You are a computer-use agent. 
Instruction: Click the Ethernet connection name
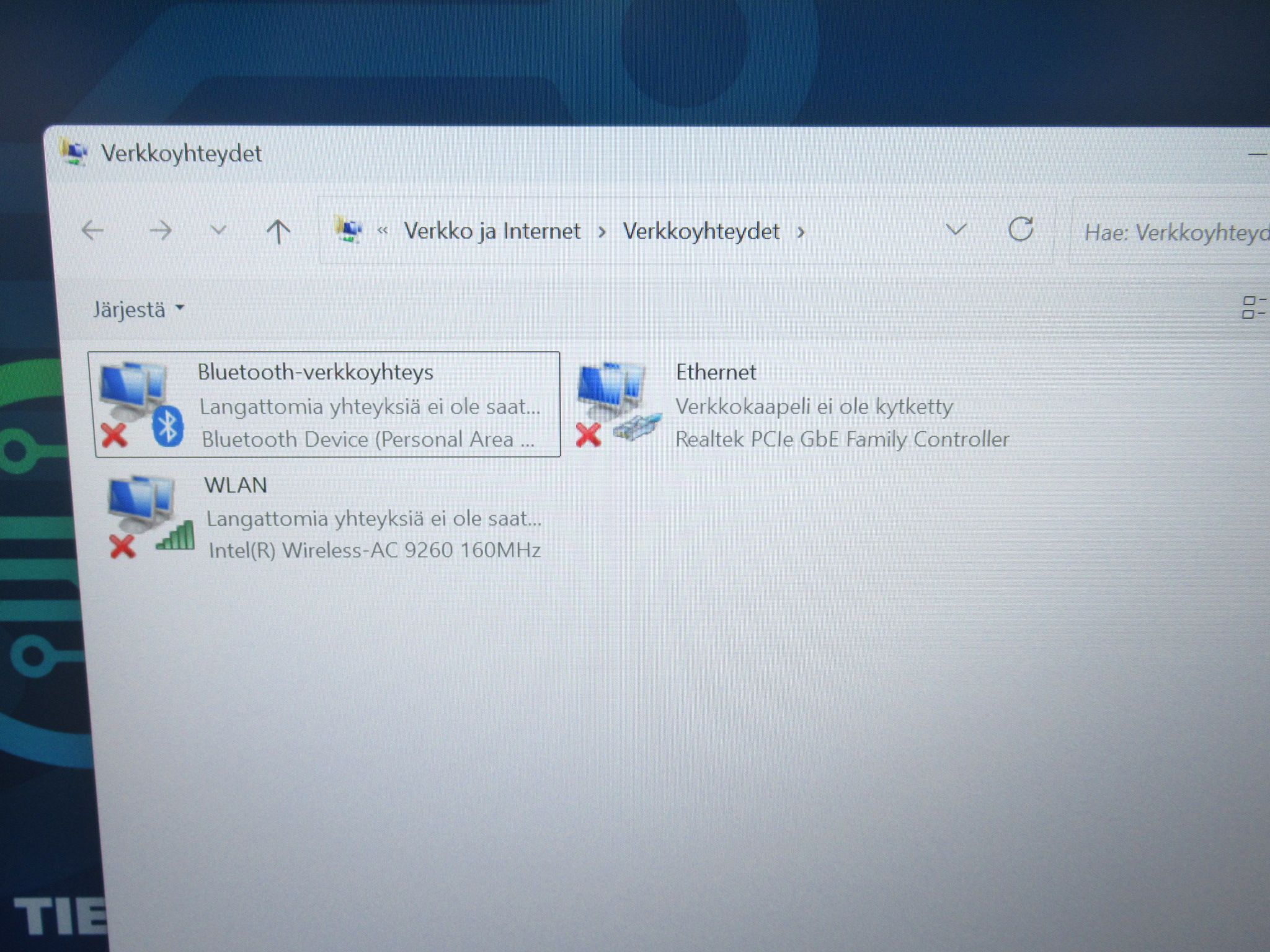click(x=716, y=372)
